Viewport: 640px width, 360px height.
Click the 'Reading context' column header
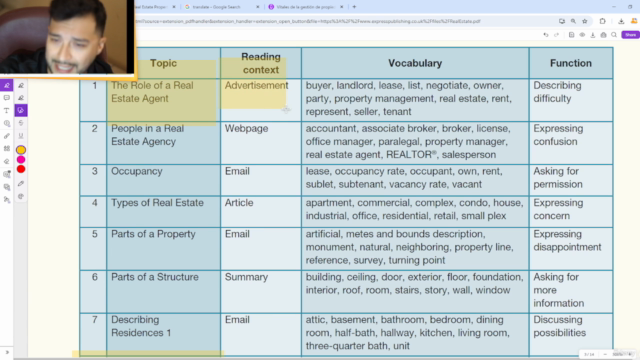(261, 63)
